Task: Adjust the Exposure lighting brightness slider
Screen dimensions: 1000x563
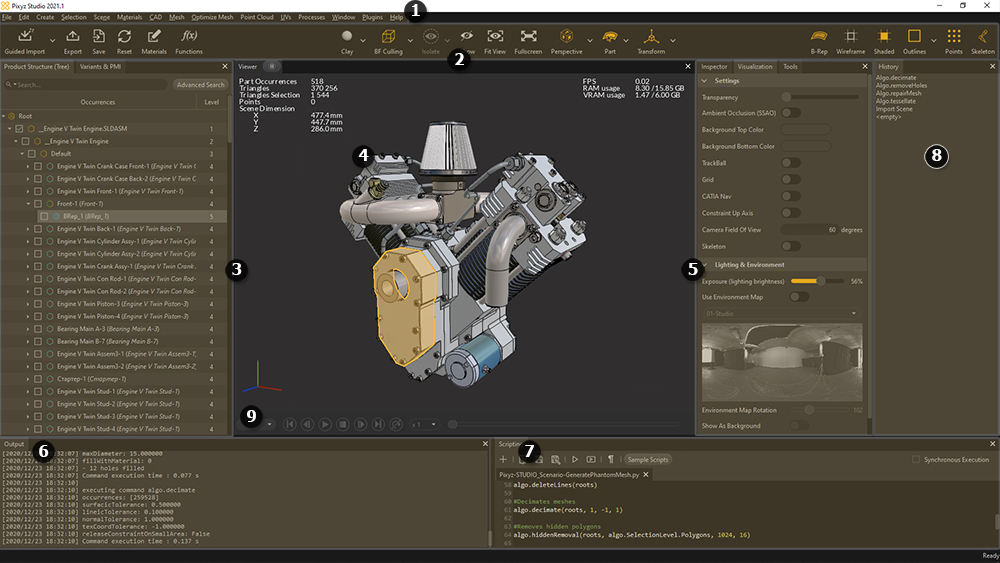Action: pyautogui.click(x=821, y=282)
